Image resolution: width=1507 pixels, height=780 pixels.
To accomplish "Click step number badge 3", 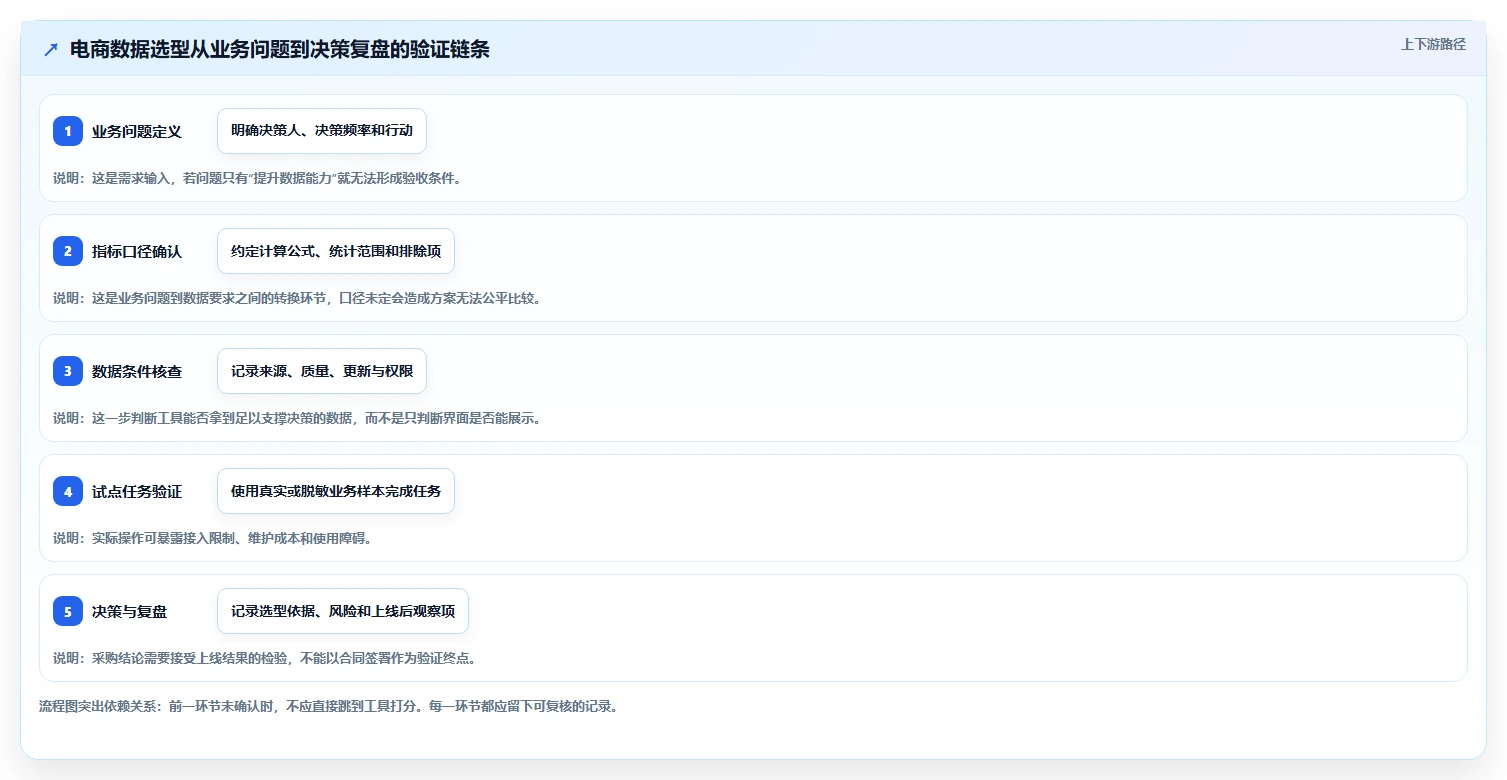I will (68, 371).
